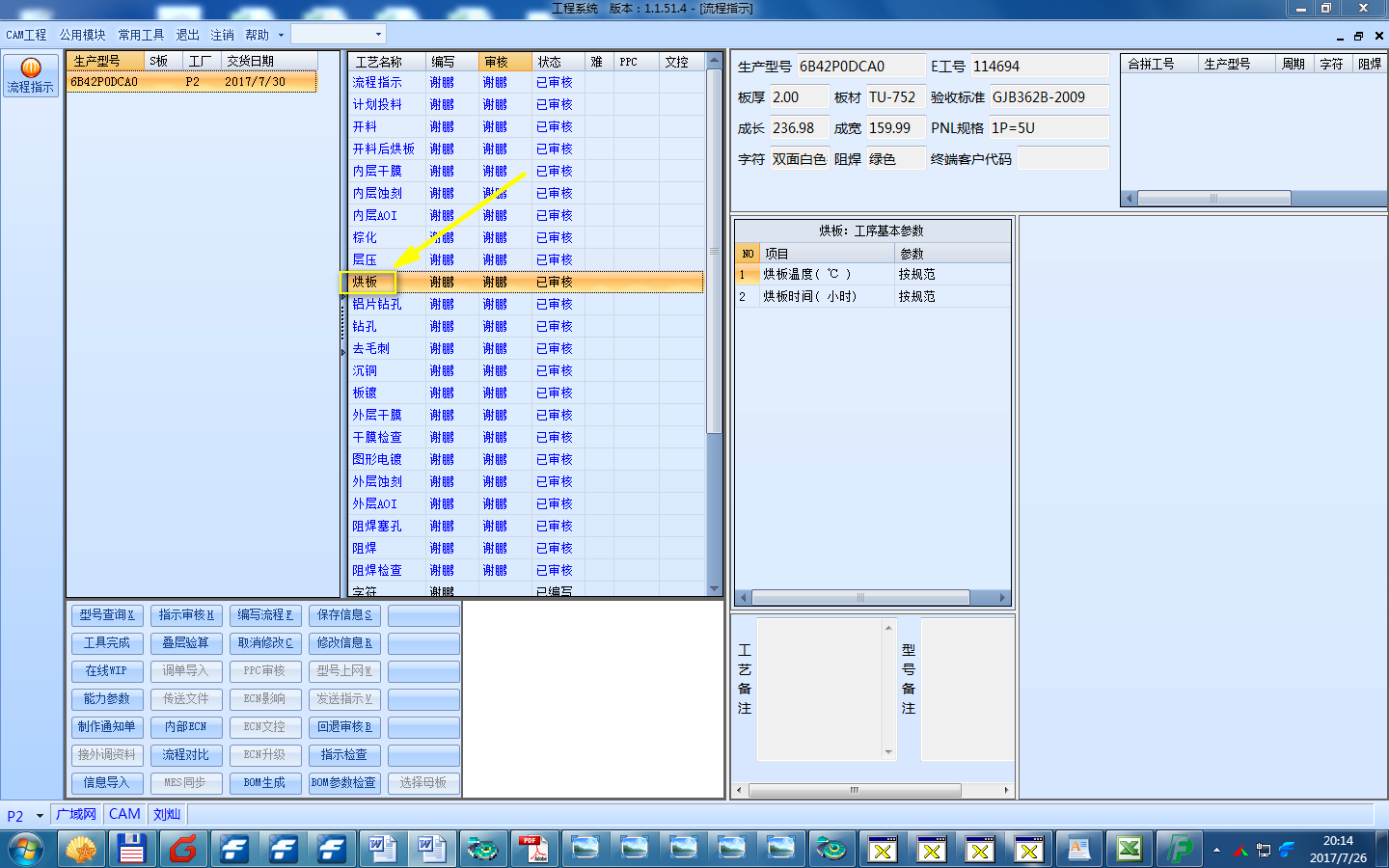Open the blue floppy disk app in the taskbar
Screen dimensions: 1389x868
coord(131,850)
